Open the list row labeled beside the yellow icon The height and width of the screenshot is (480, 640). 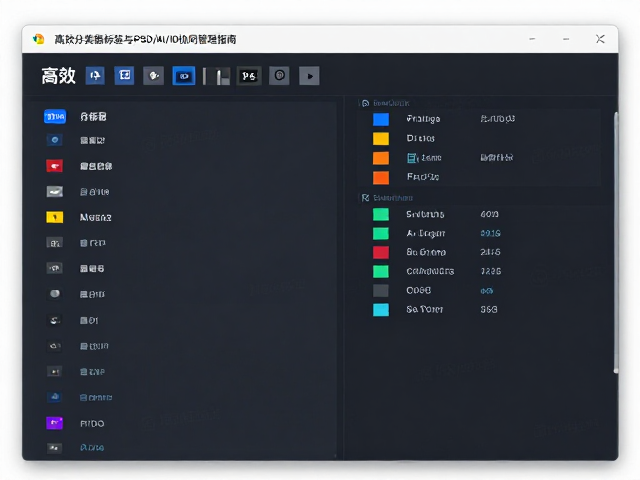click(x=96, y=217)
